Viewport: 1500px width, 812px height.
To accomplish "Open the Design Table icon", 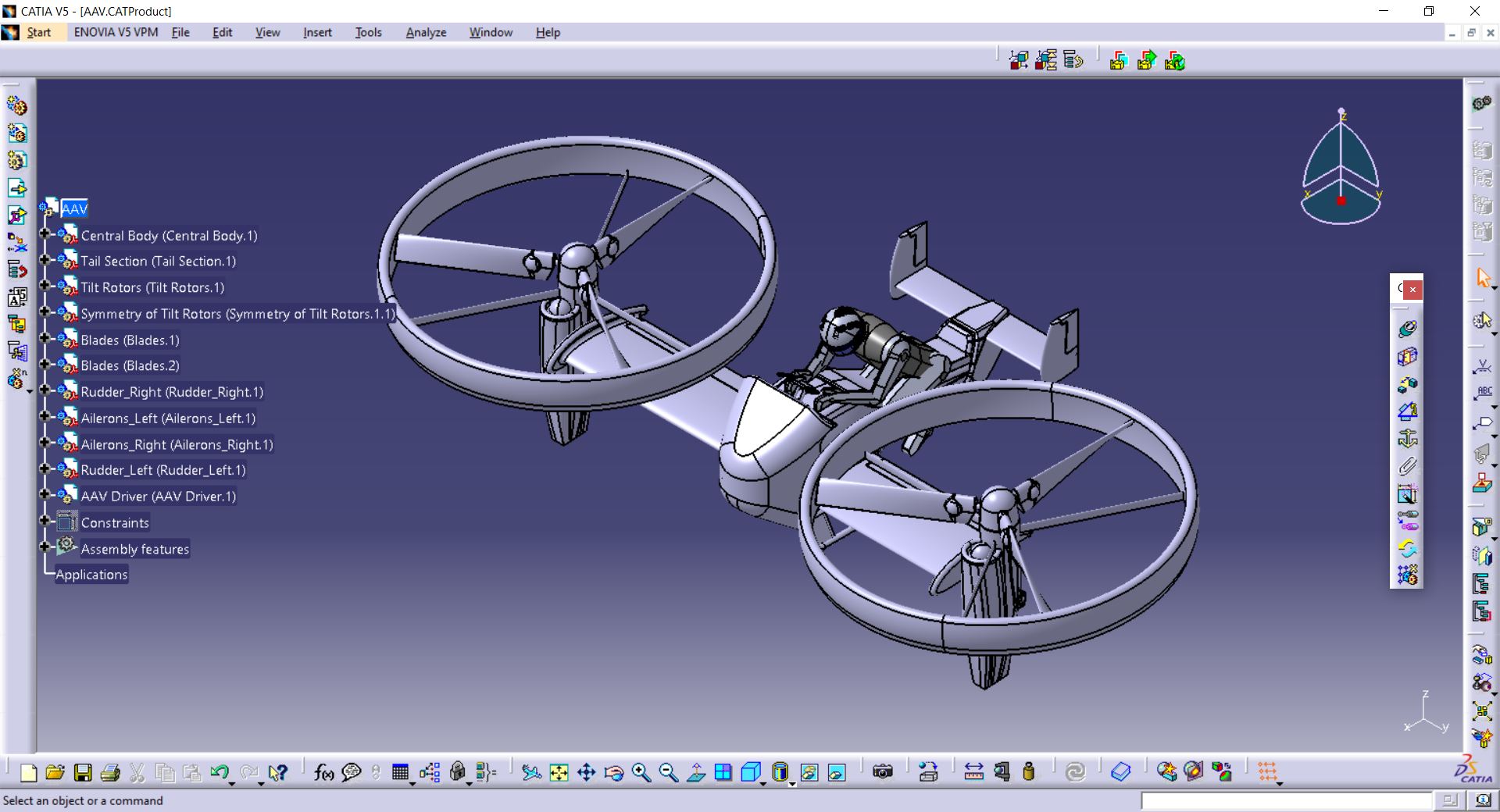I will tap(401, 772).
